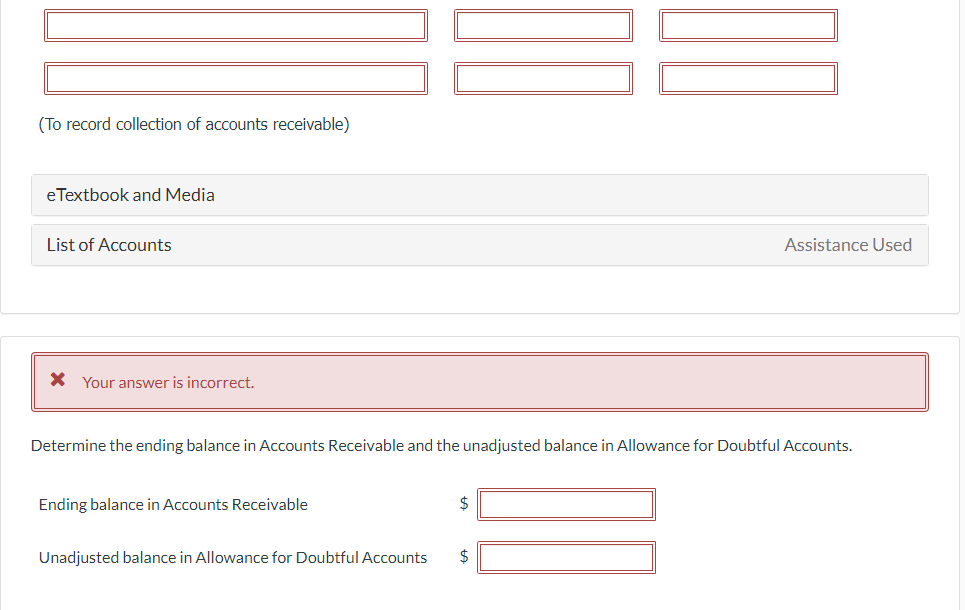The image size is (965, 610).
Task: Click the second-row debit amount field
Action: tap(543, 78)
